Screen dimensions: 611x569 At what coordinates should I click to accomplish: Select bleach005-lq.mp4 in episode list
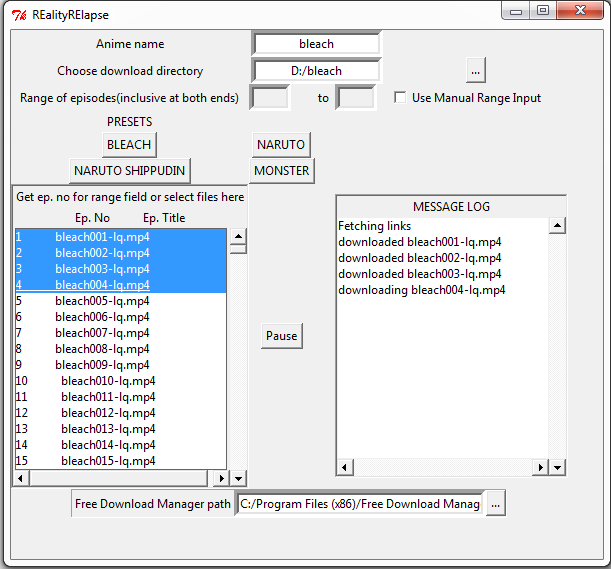click(x=121, y=301)
